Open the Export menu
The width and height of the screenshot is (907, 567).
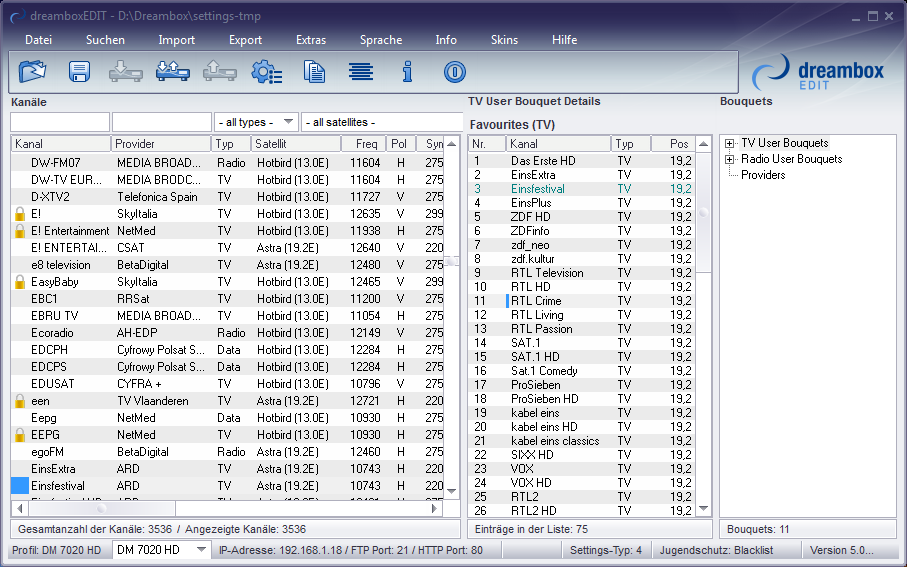(245, 40)
